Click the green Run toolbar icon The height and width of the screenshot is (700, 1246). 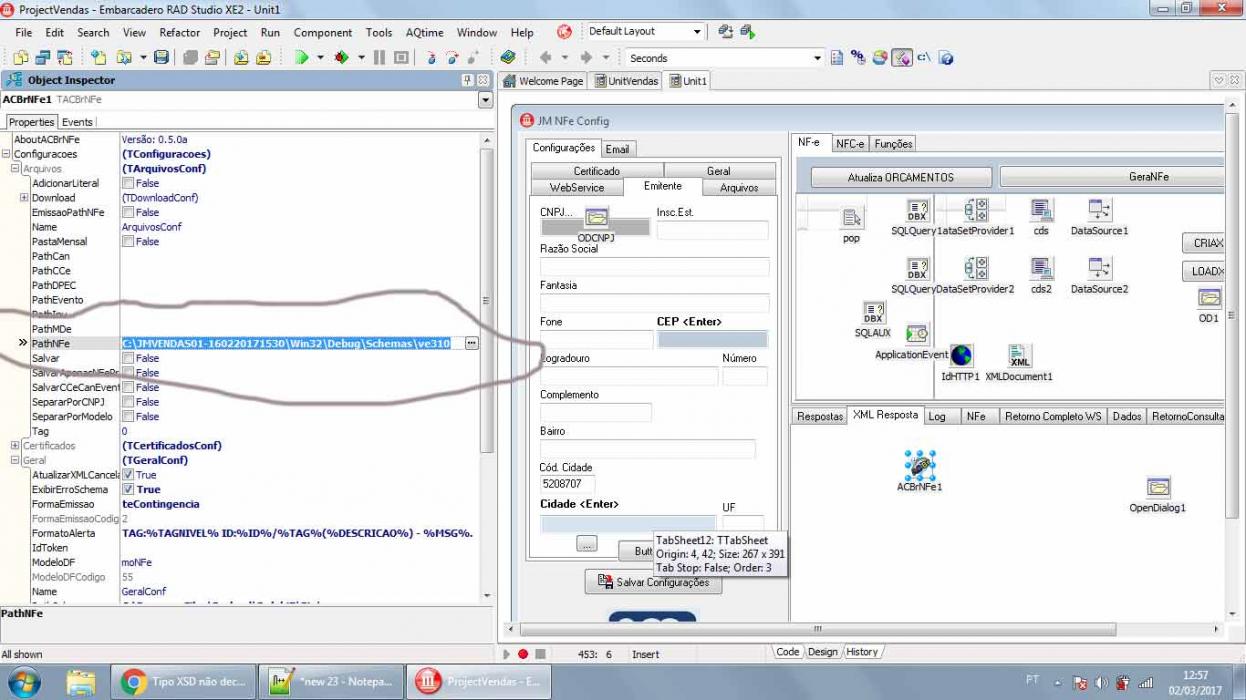[x=301, y=58]
